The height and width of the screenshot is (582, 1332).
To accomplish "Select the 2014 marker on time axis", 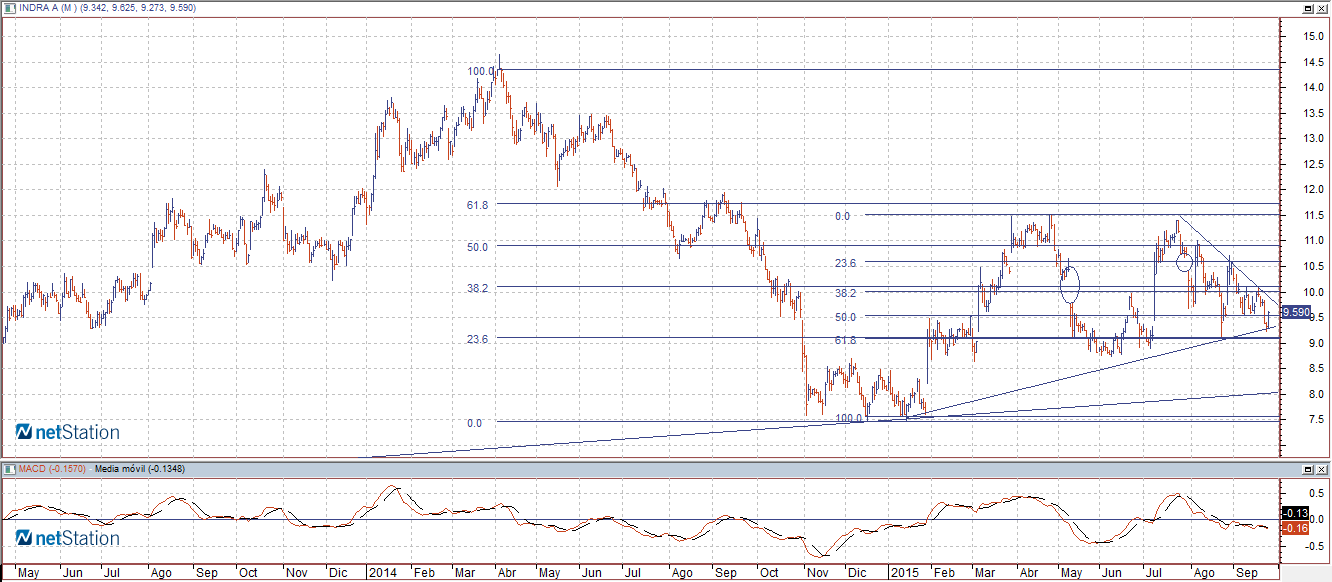I will coord(381,573).
